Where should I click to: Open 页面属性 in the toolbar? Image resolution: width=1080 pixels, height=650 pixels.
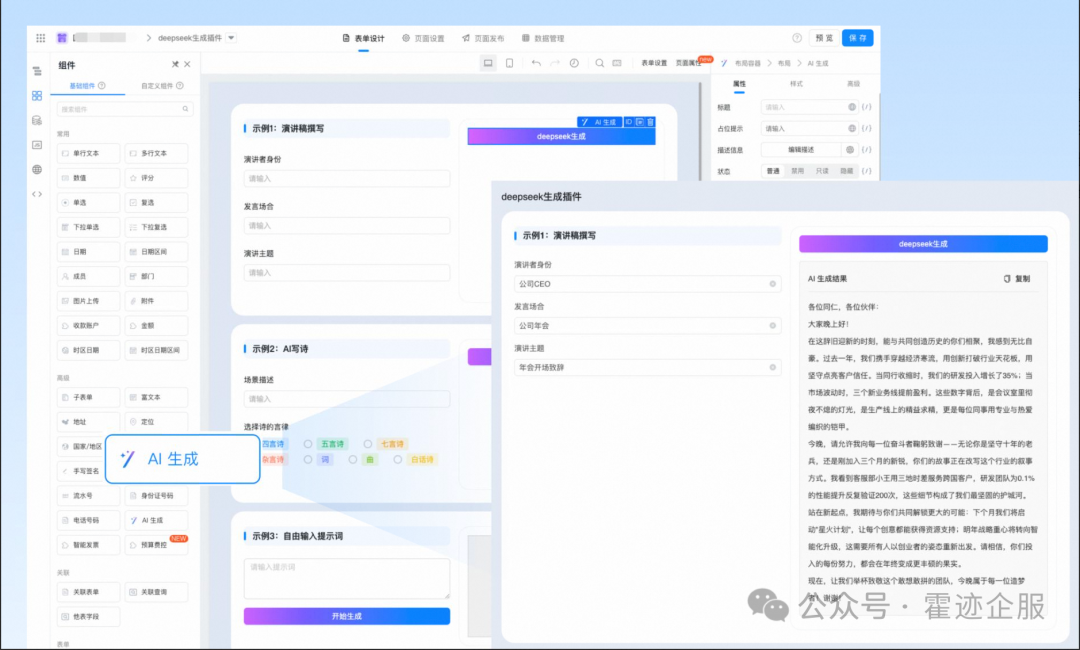pyautogui.click(x=687, y=63)
